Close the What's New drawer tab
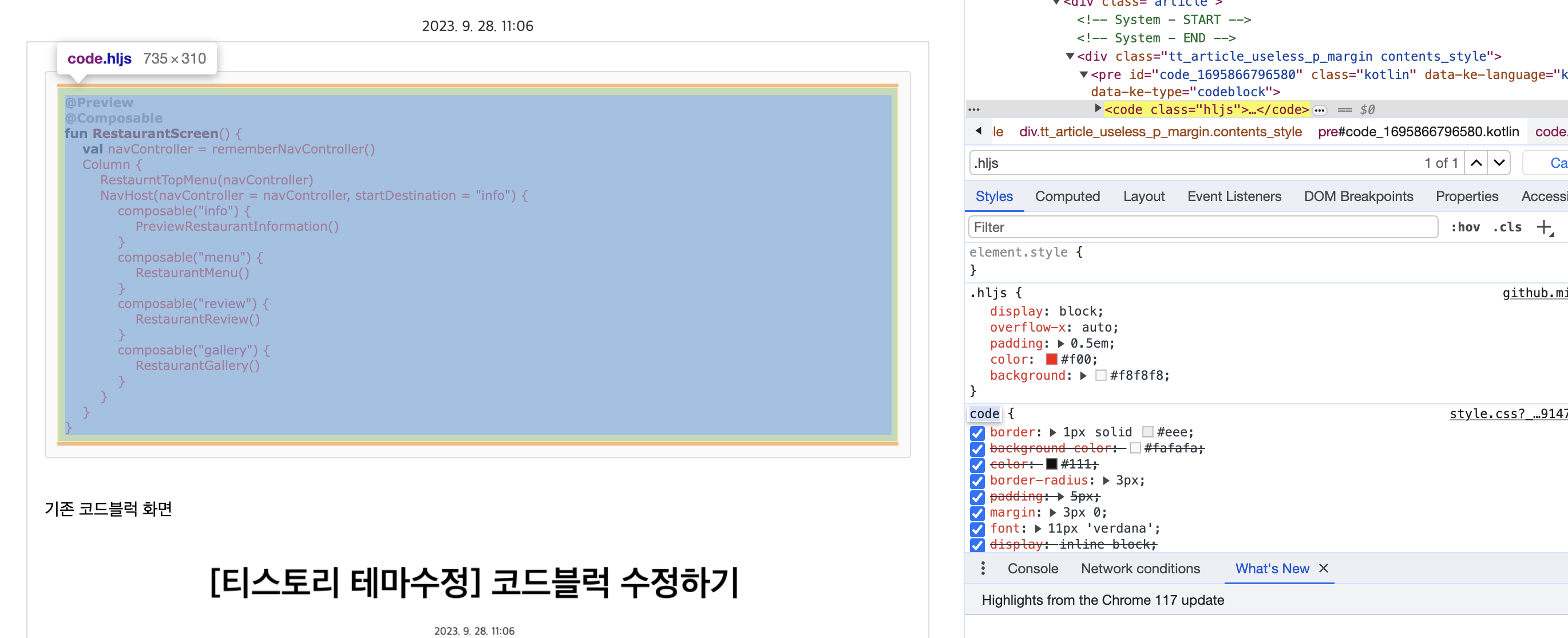 coord(1322,568)
